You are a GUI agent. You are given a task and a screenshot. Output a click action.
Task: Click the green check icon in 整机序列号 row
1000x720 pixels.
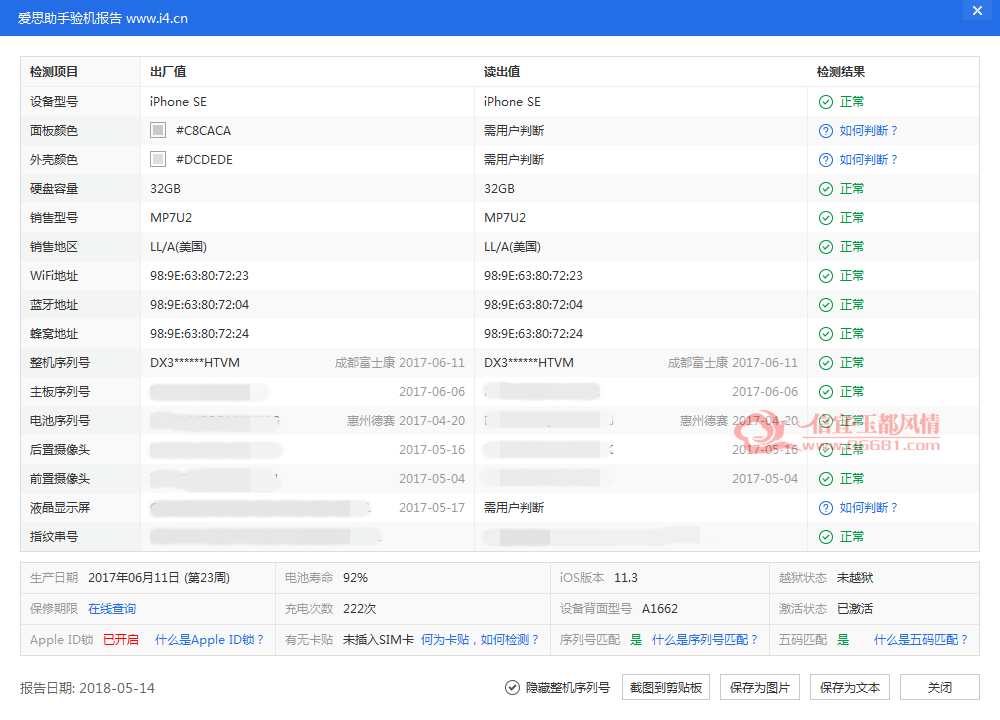[x=825, y=363]
